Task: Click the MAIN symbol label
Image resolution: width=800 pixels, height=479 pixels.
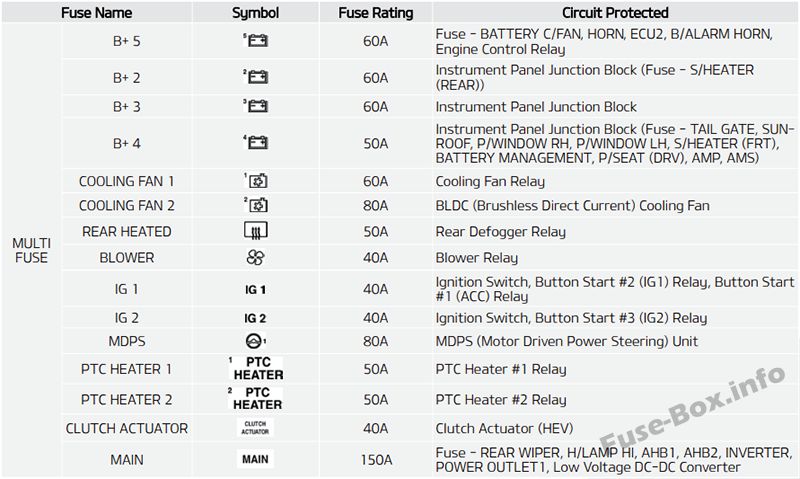Action: pos(255,459)
